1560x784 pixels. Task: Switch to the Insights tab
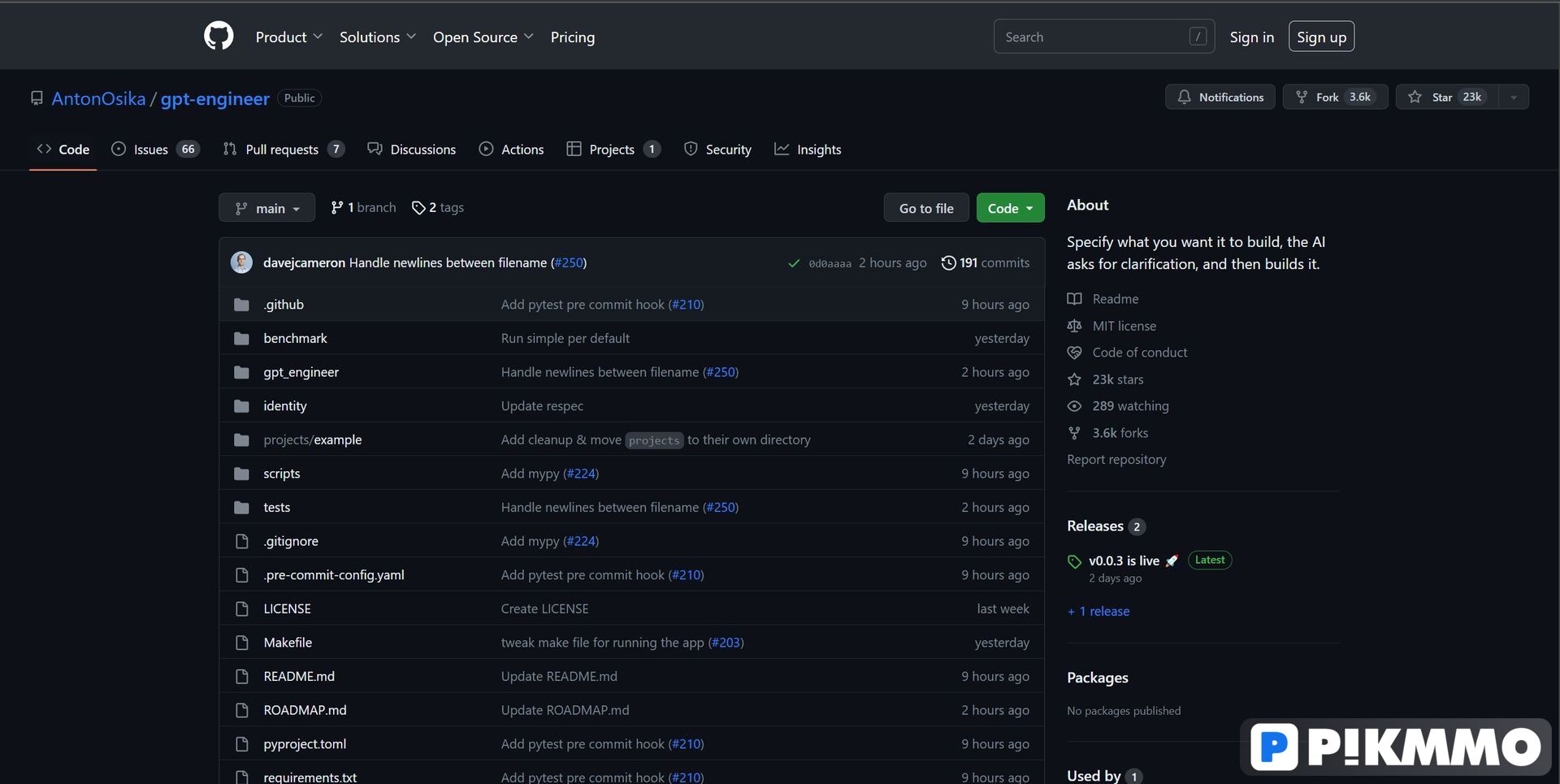click(x=808, y=149)
